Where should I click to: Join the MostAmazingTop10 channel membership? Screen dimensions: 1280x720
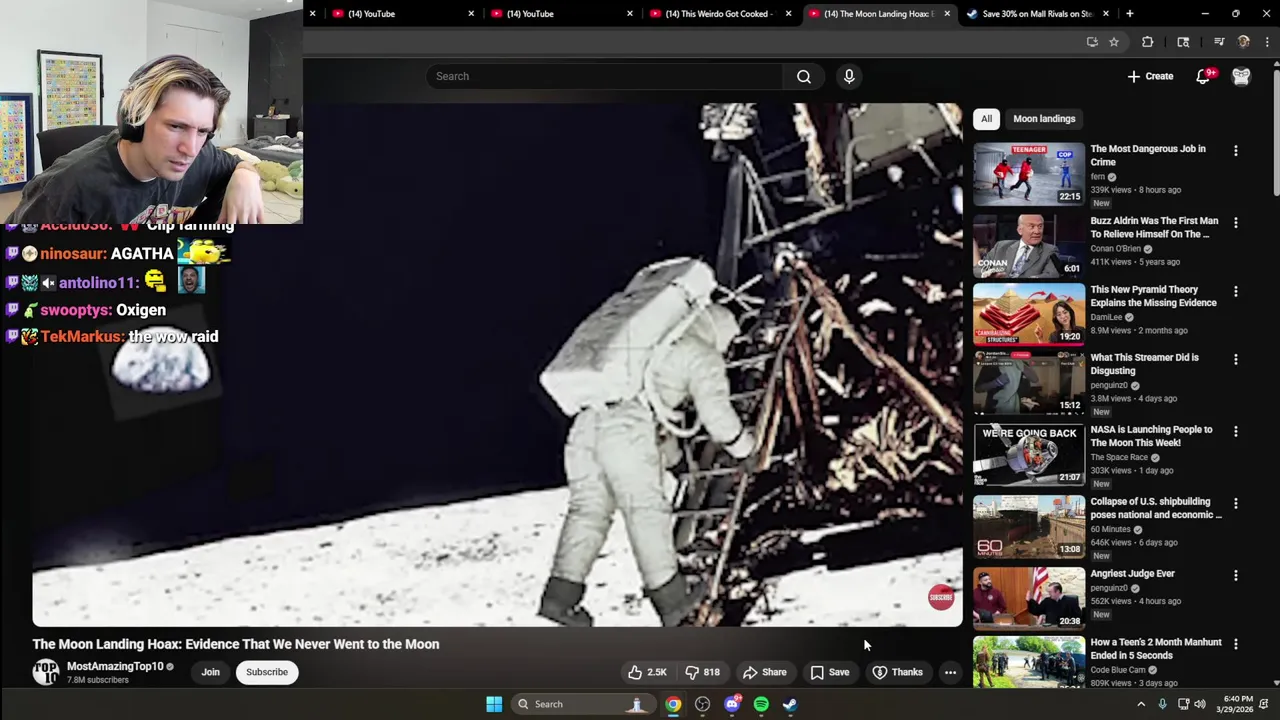(210, 672)
